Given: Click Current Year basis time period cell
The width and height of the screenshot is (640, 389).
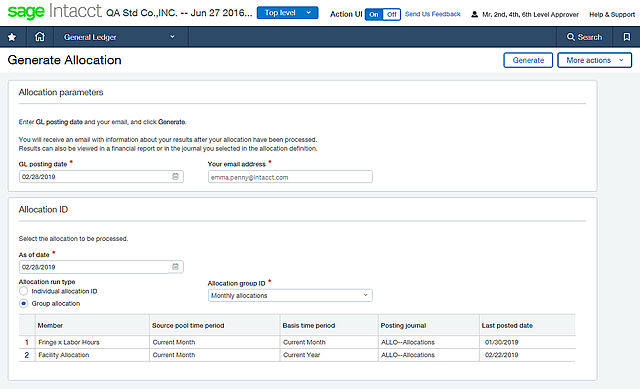Looking at the screenshot, I should tap(302, 355).
